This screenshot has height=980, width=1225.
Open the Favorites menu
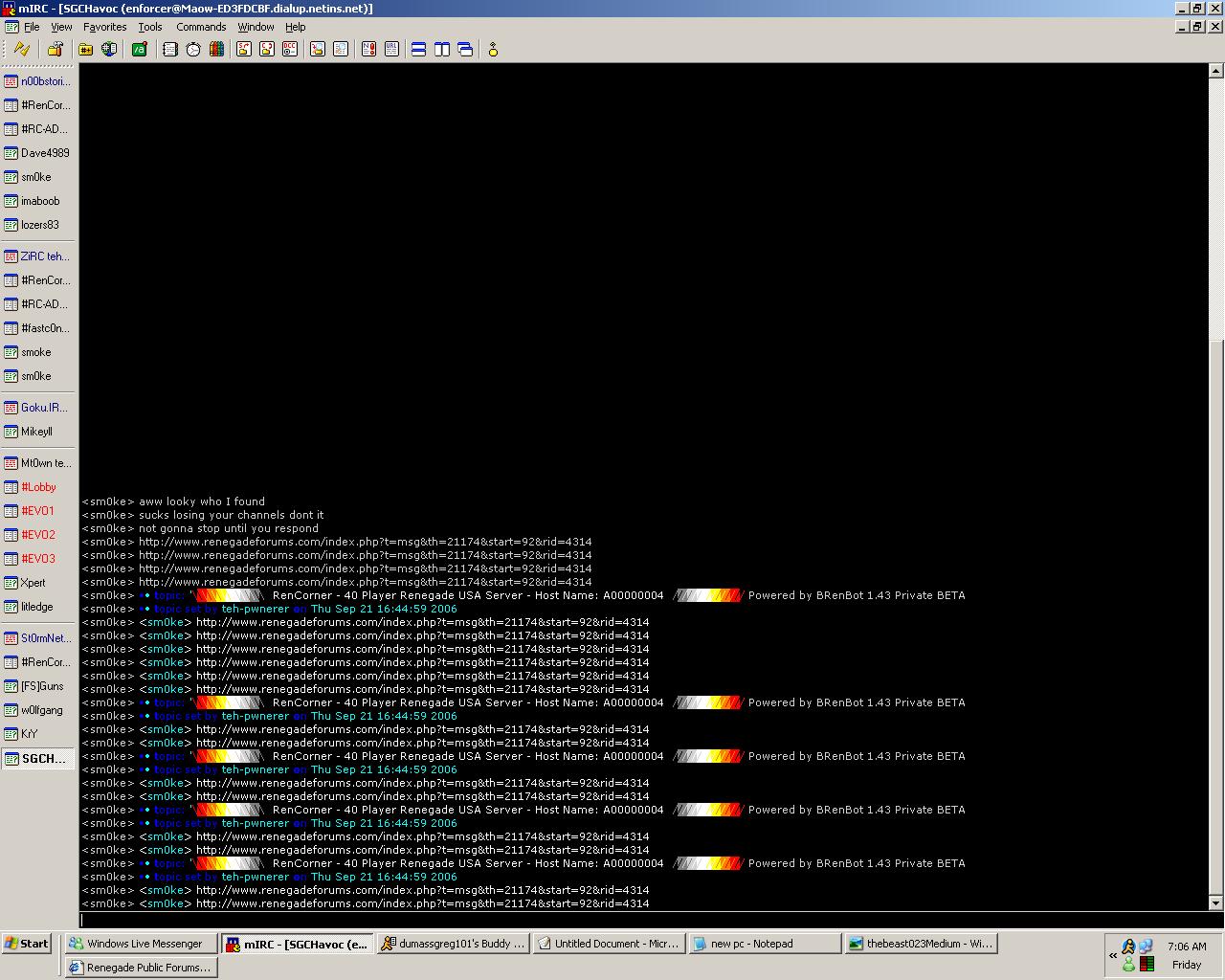104,27
